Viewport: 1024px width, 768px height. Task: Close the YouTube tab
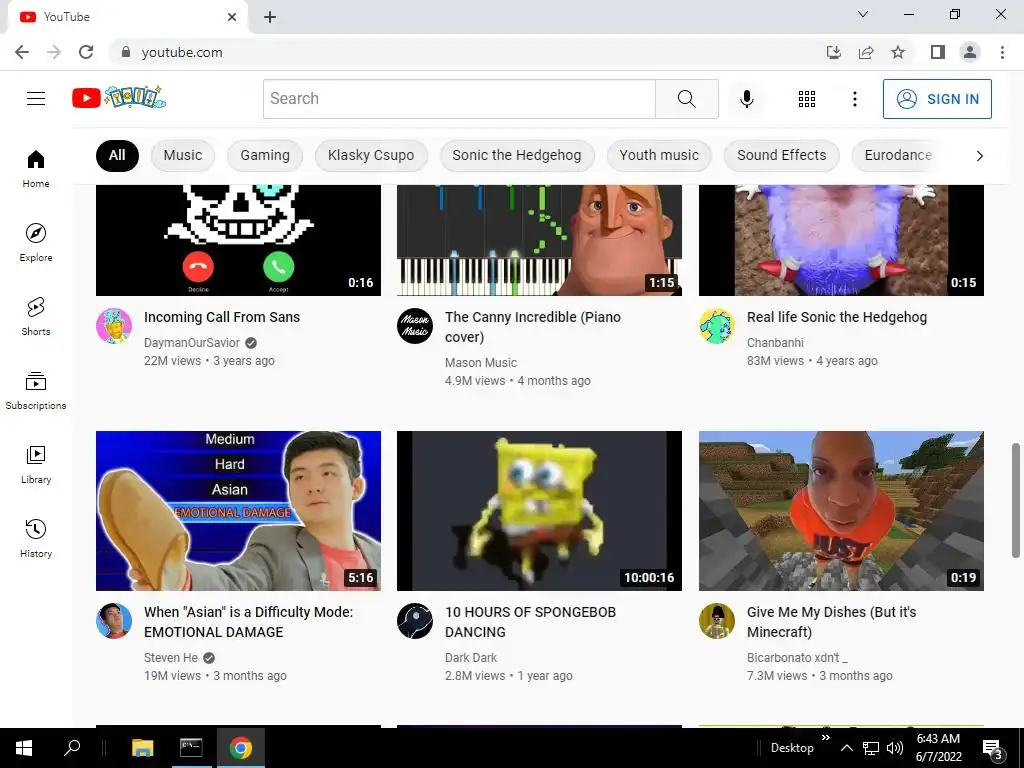coord(232,17)
